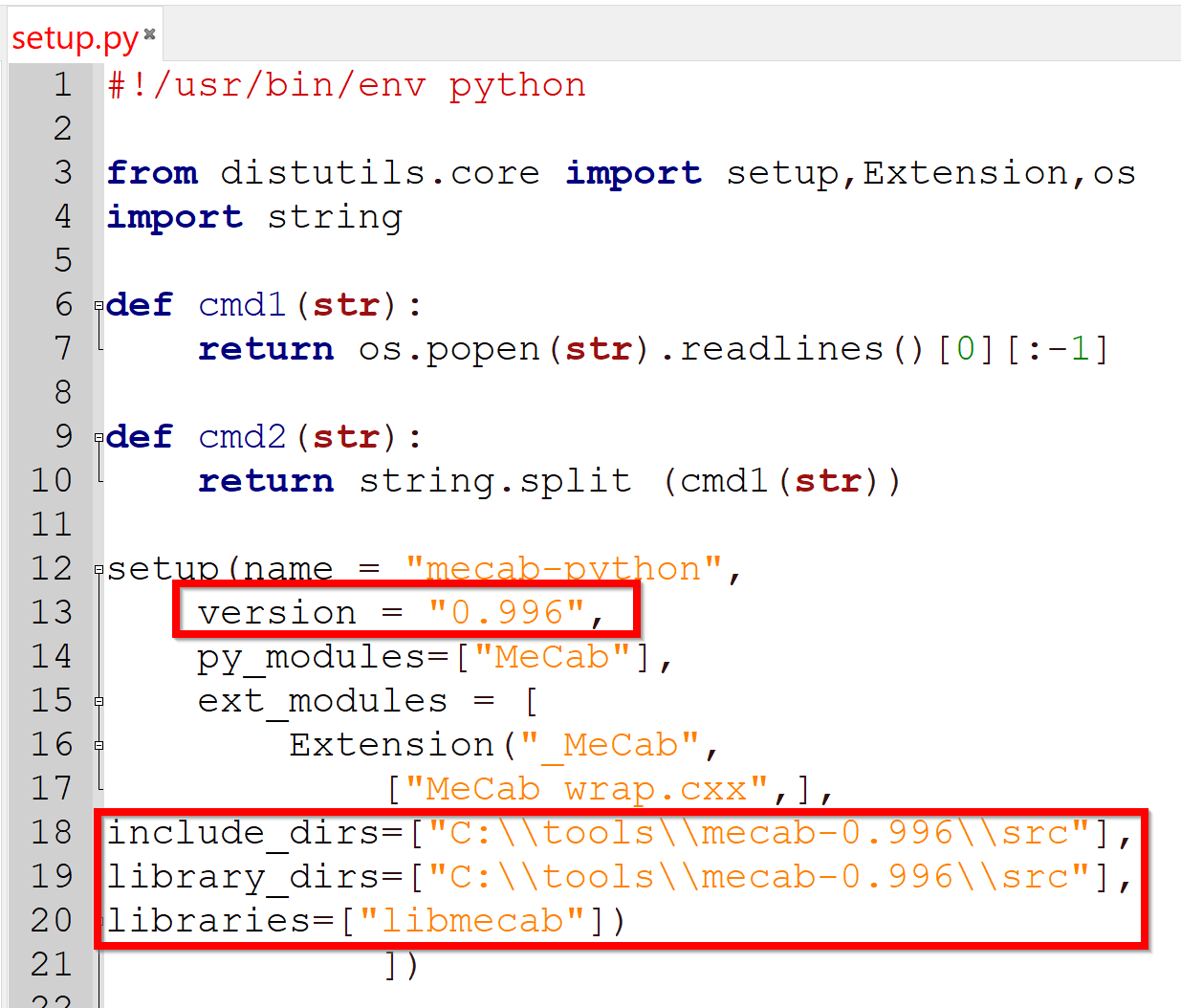Click 'import string' on line 4
Viewport: 1181px width, 1008px height.
[x=254, y=218]
